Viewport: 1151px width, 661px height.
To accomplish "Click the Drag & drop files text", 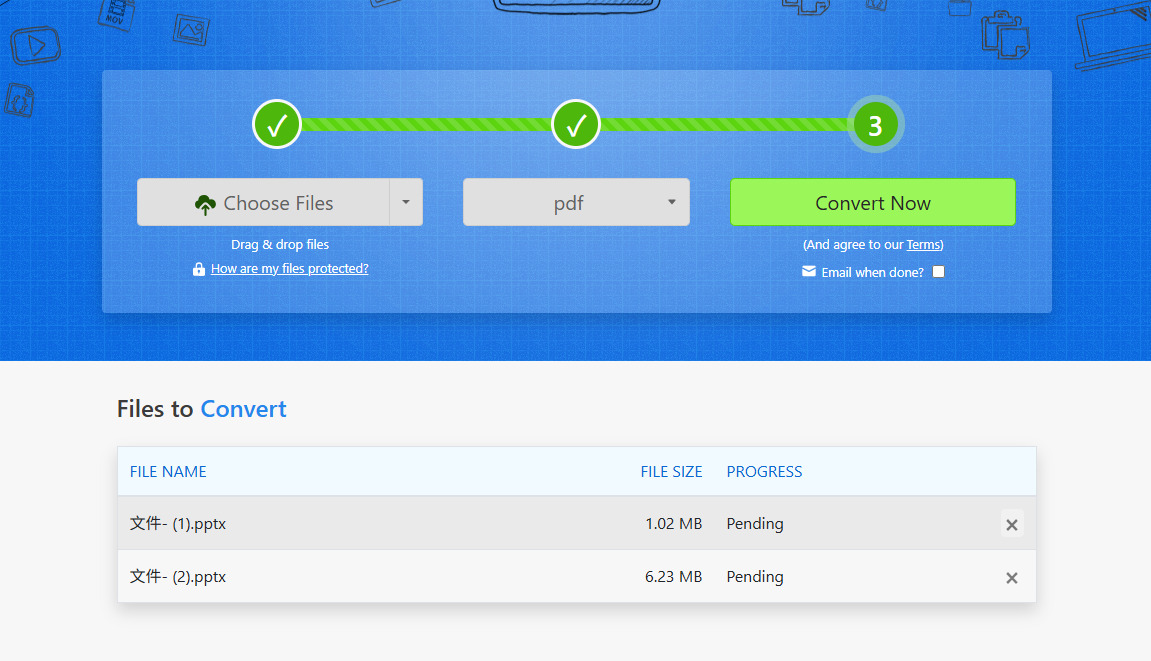I will pos(280,245).
